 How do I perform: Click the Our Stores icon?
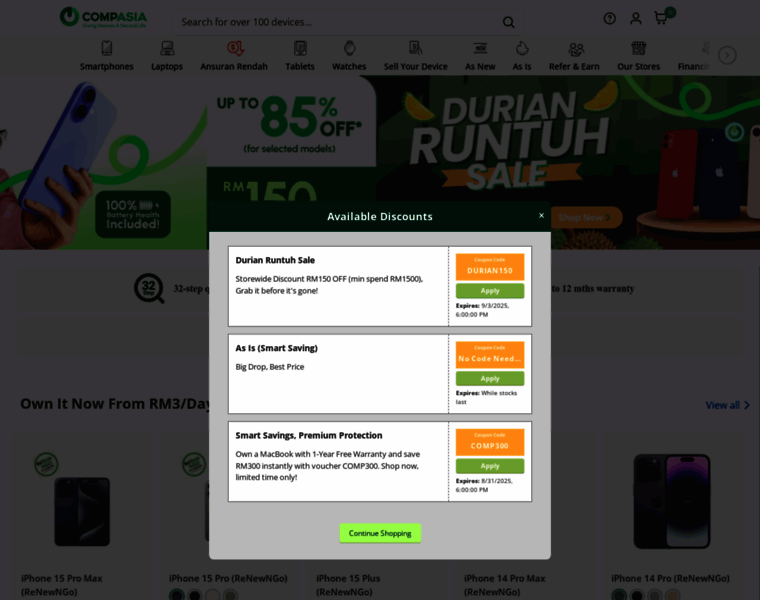click(x=638, y=48)
